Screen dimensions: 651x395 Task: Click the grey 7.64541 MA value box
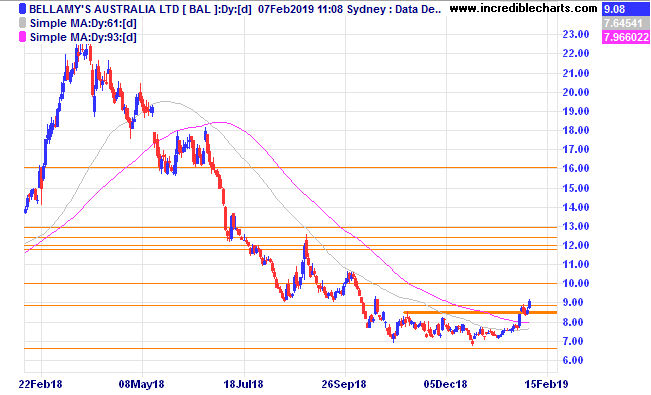[x=625, y=23]
